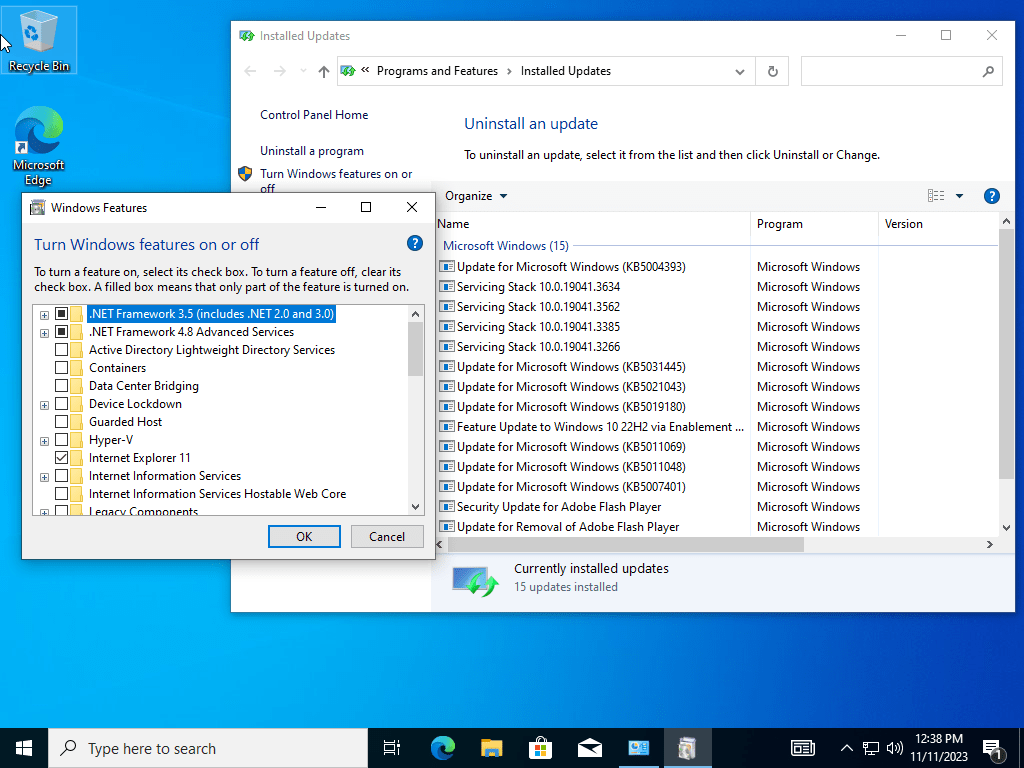
Task: Expand the Hyper-V tree node
Action: (x=44, y=441)
